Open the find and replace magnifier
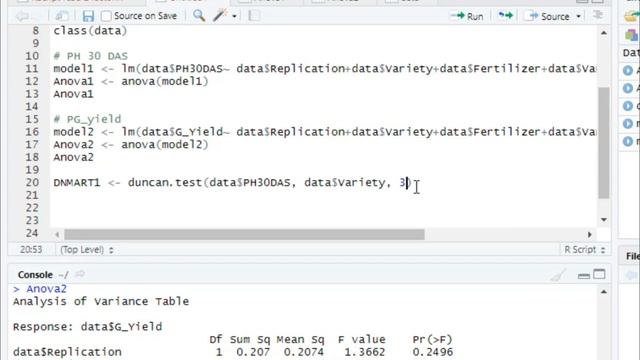 click(x=199, y=16)
